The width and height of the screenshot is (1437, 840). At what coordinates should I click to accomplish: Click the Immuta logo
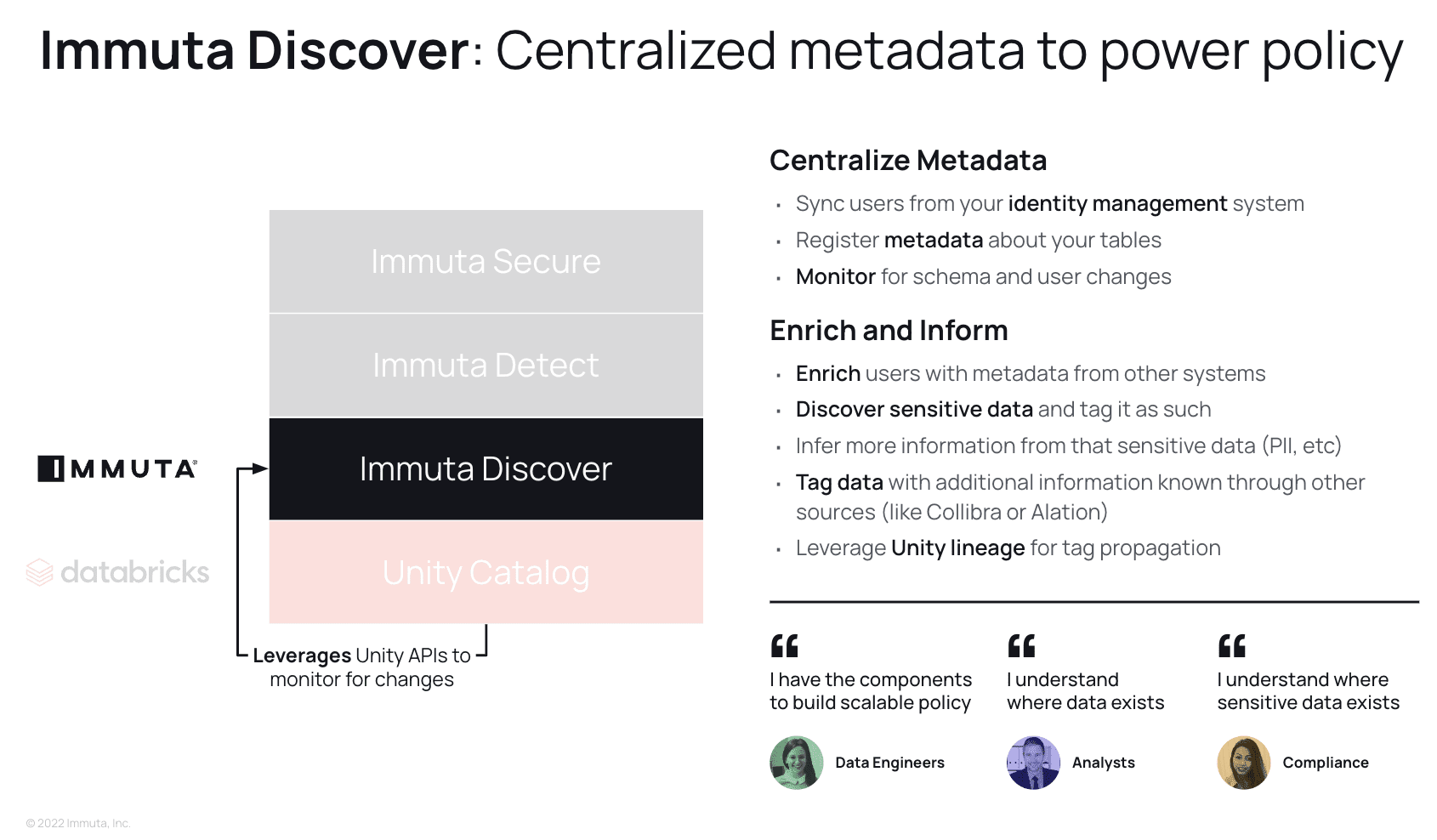(117, 468)
